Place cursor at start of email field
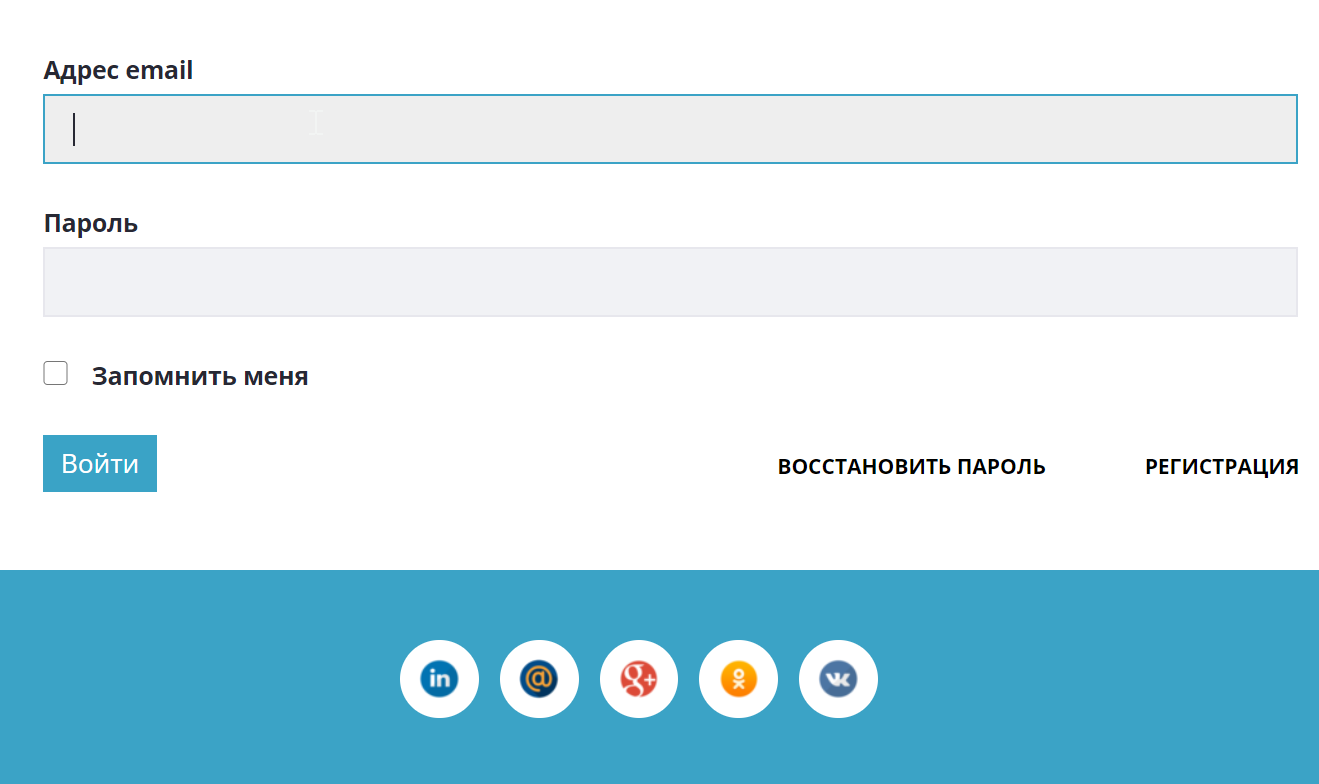Image resolution: width=1319 pixels, height=784 pixels. 60,129
